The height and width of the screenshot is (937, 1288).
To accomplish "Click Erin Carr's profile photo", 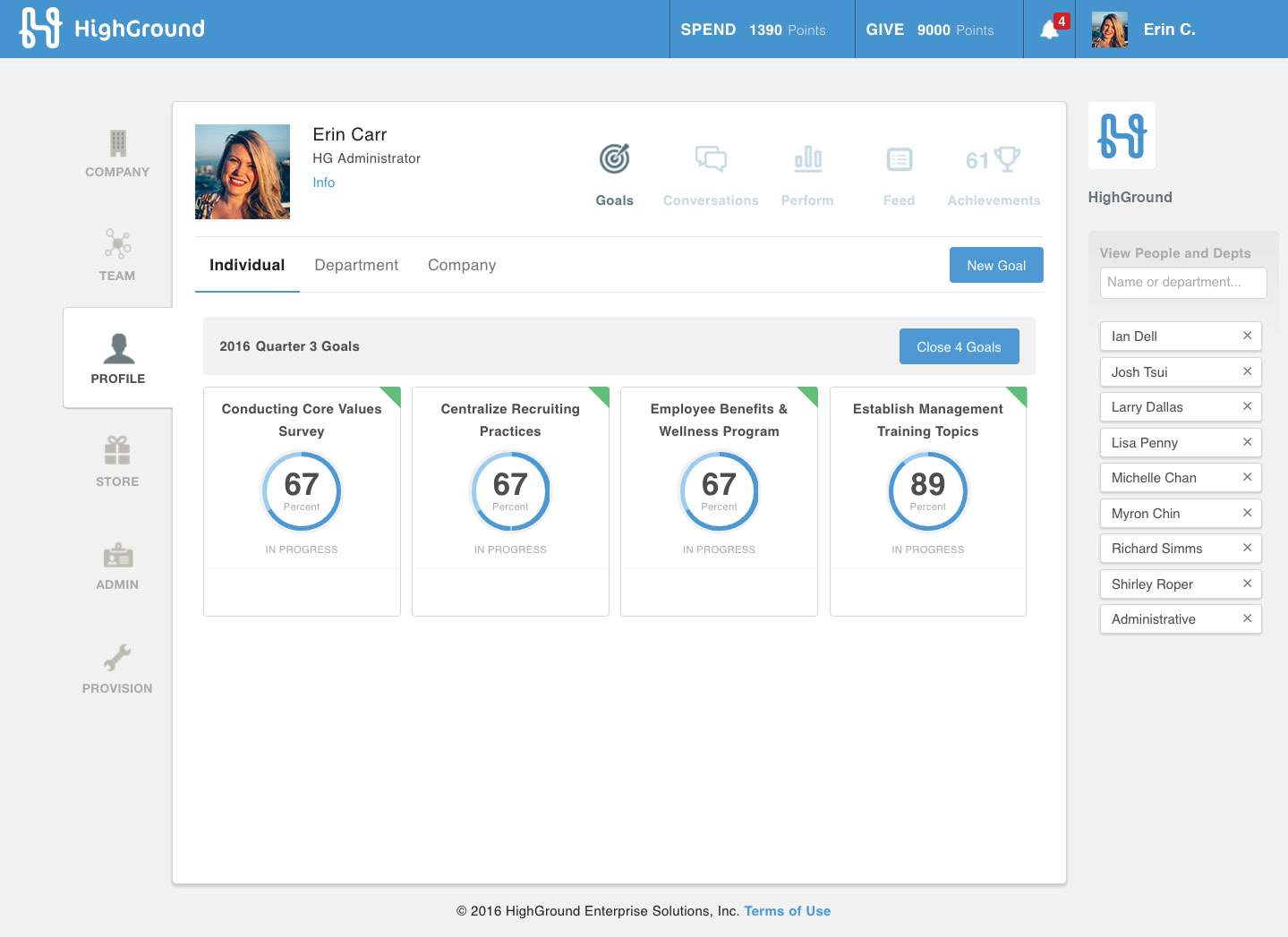I will [x=243, y=172].
